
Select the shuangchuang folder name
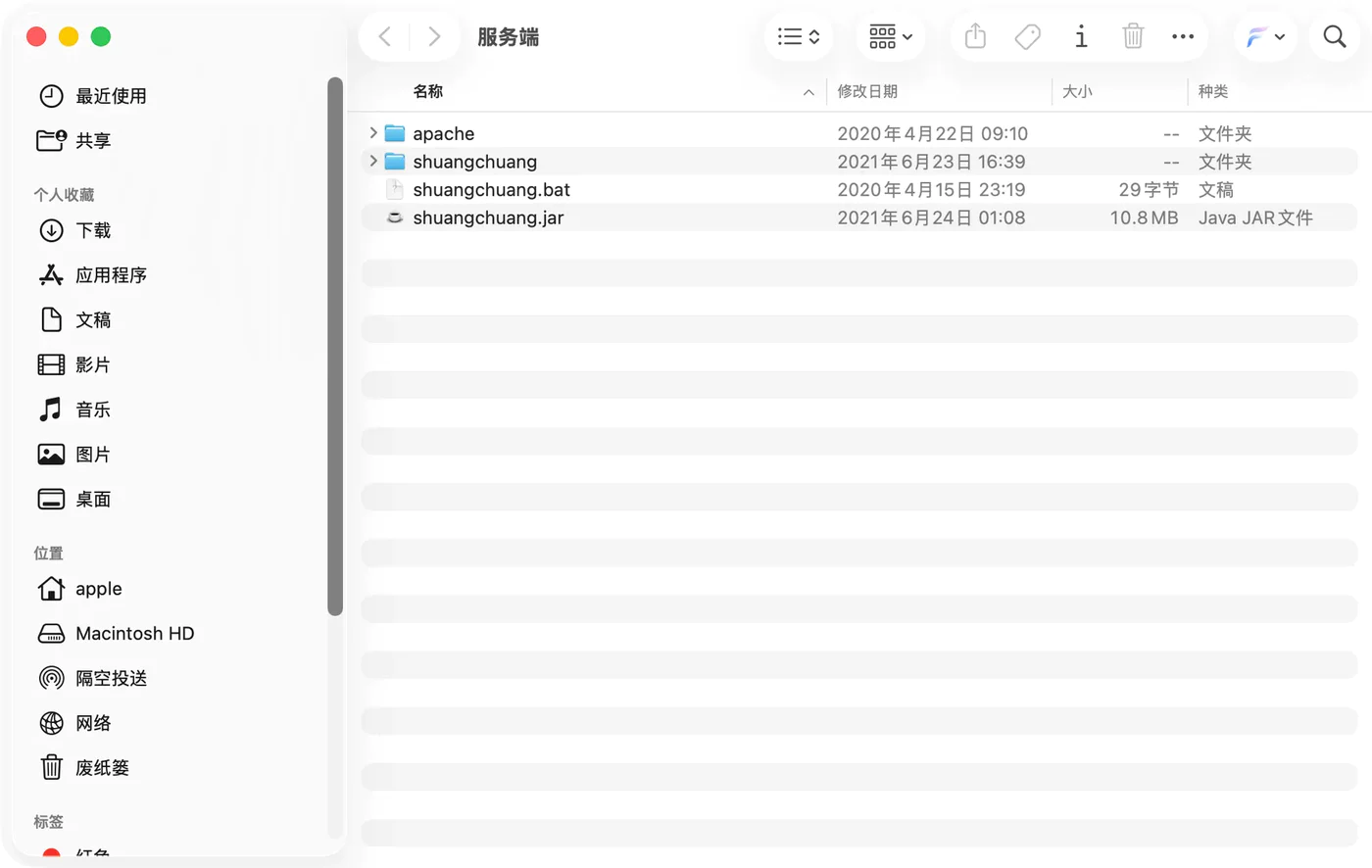(474, 162)
